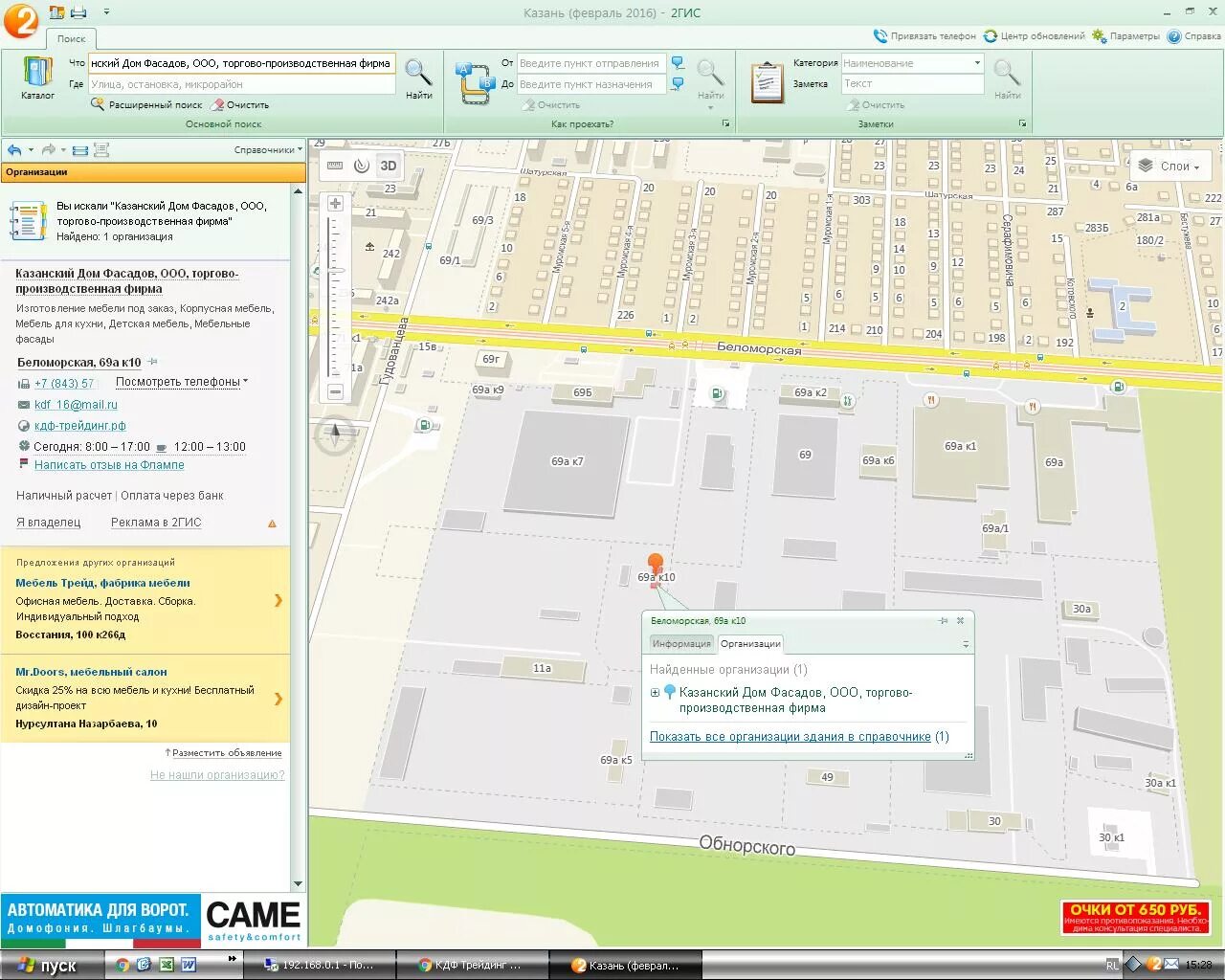Switch to Информация tab in building popup
The width and height of the screenshot is (1225, 980).
pos(681,644)
